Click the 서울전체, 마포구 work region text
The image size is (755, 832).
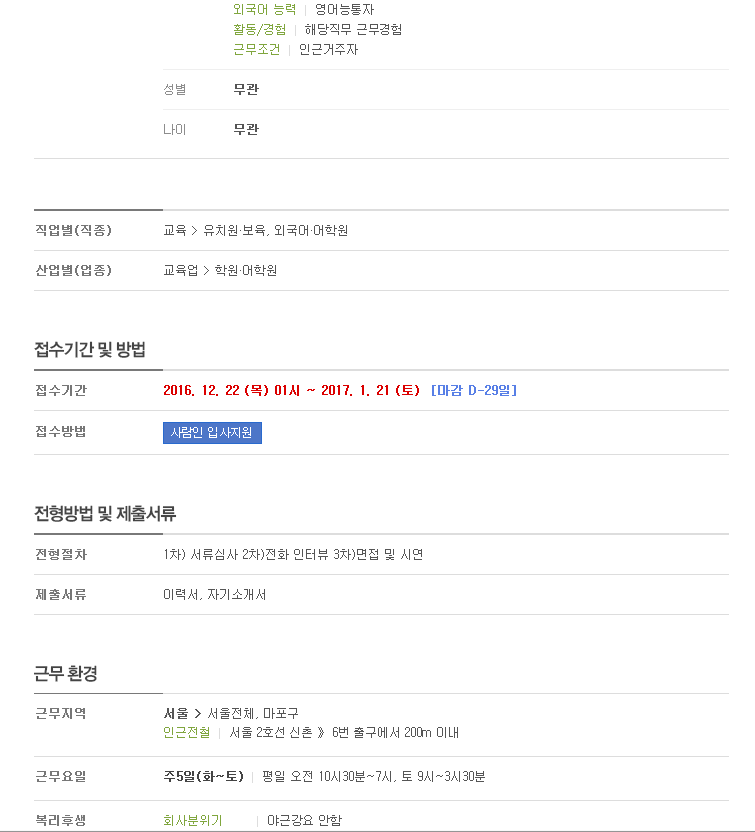point(253,714)
